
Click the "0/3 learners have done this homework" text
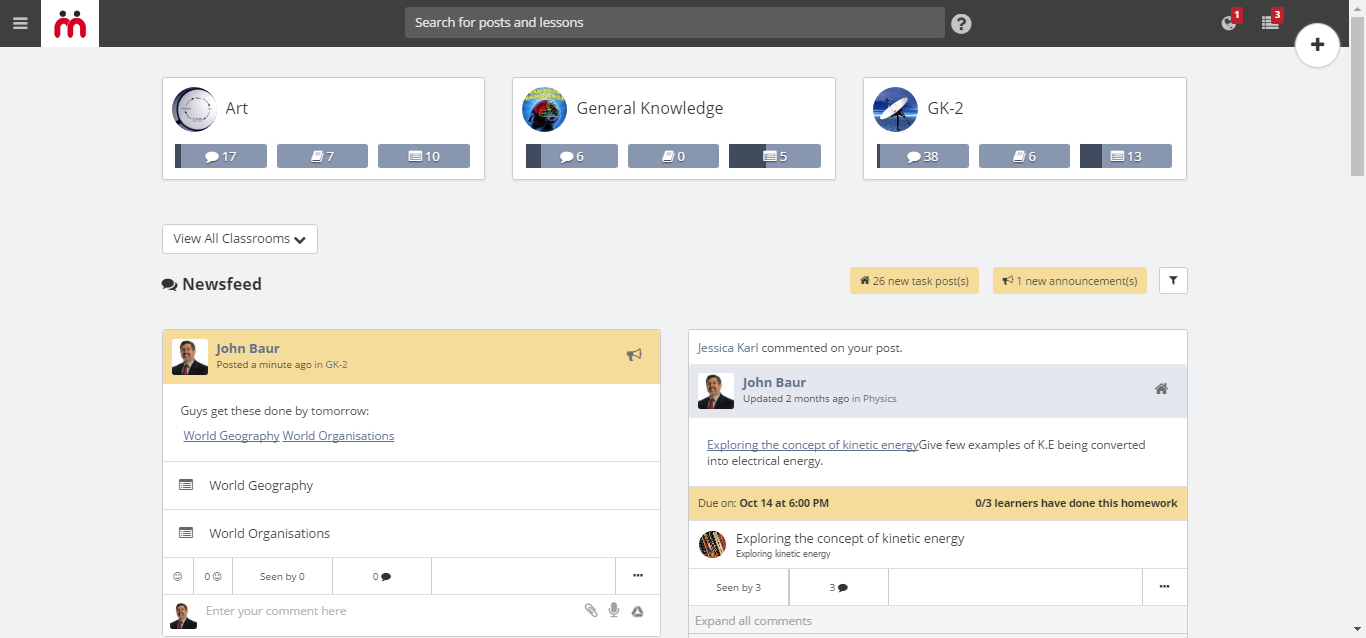1076,504
